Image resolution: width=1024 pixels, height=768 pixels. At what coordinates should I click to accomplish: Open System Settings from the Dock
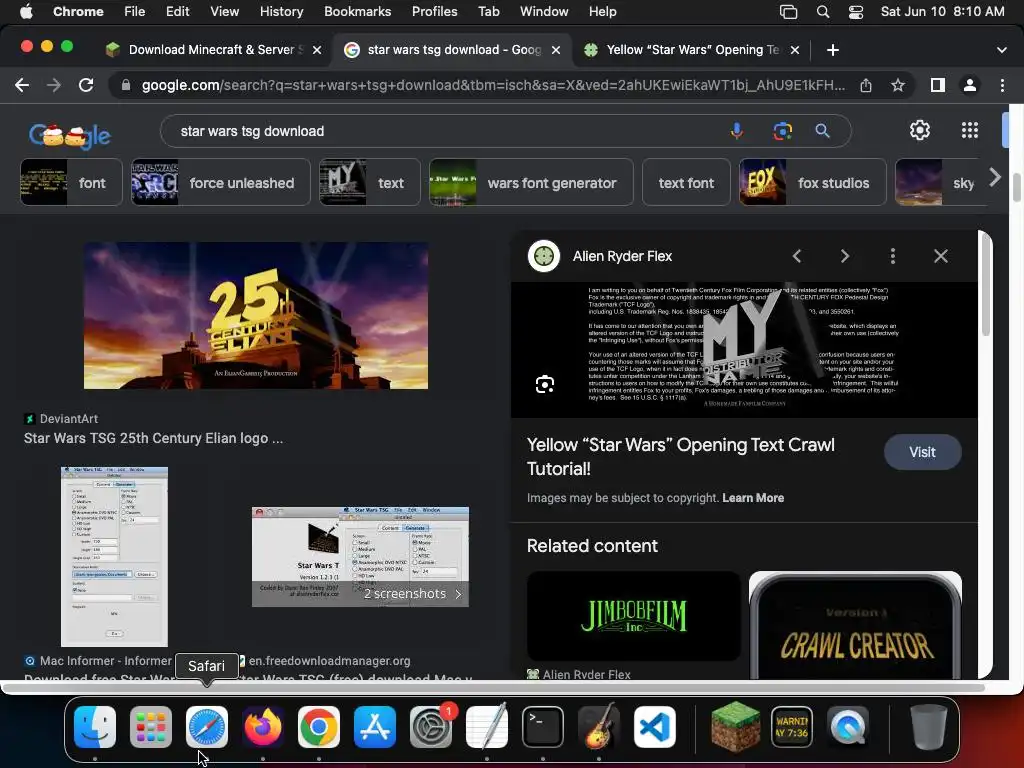(x=431, y=727)
